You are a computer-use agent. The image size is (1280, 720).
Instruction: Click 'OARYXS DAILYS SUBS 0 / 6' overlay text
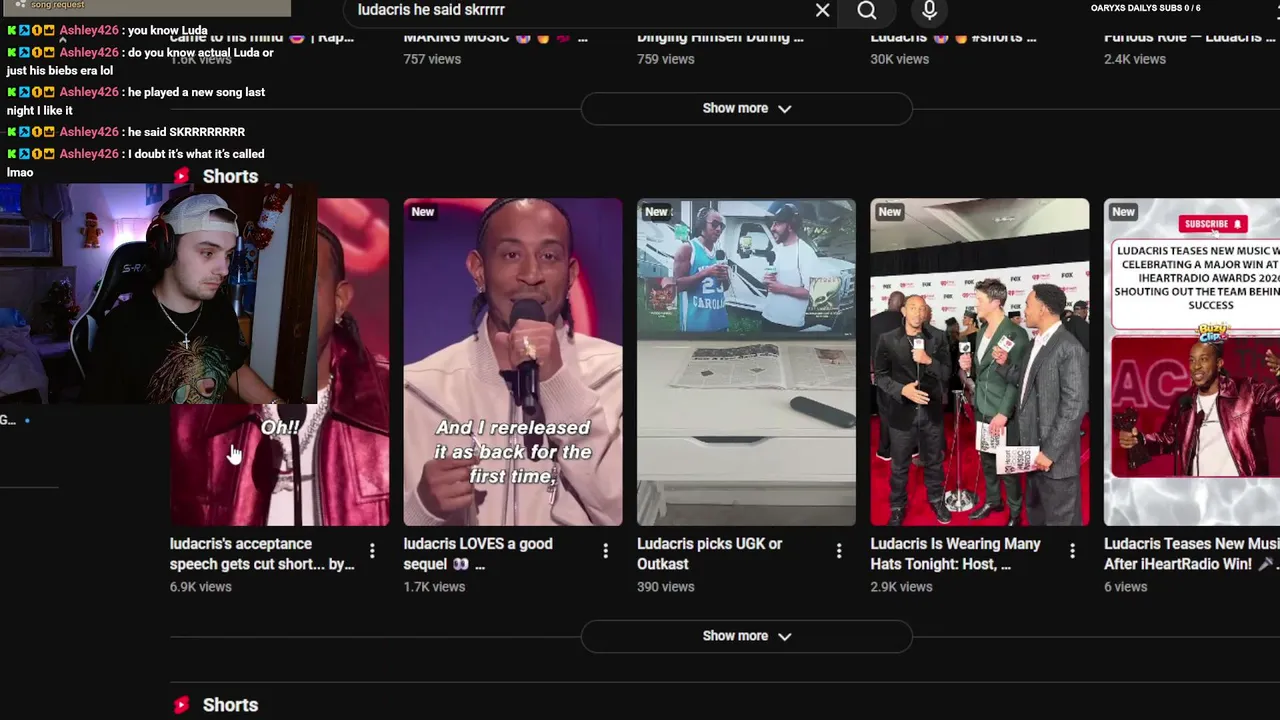1145,8
